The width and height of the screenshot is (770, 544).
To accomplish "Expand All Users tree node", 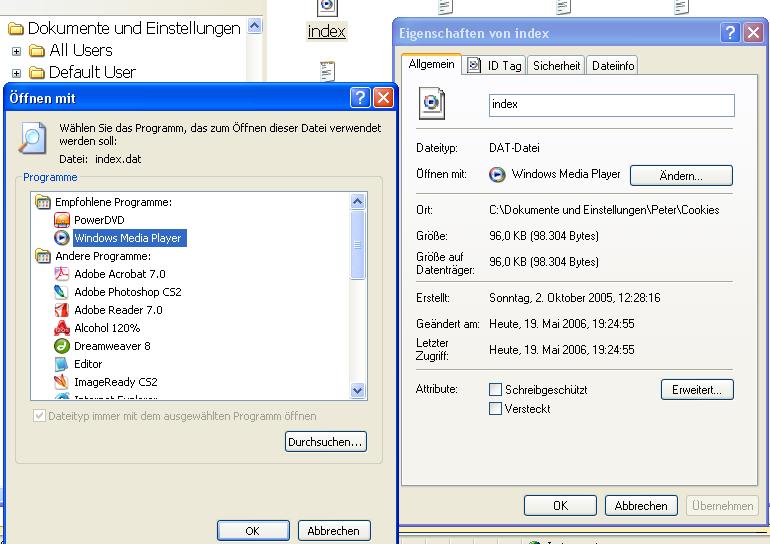I will click(x=16, y=51).
